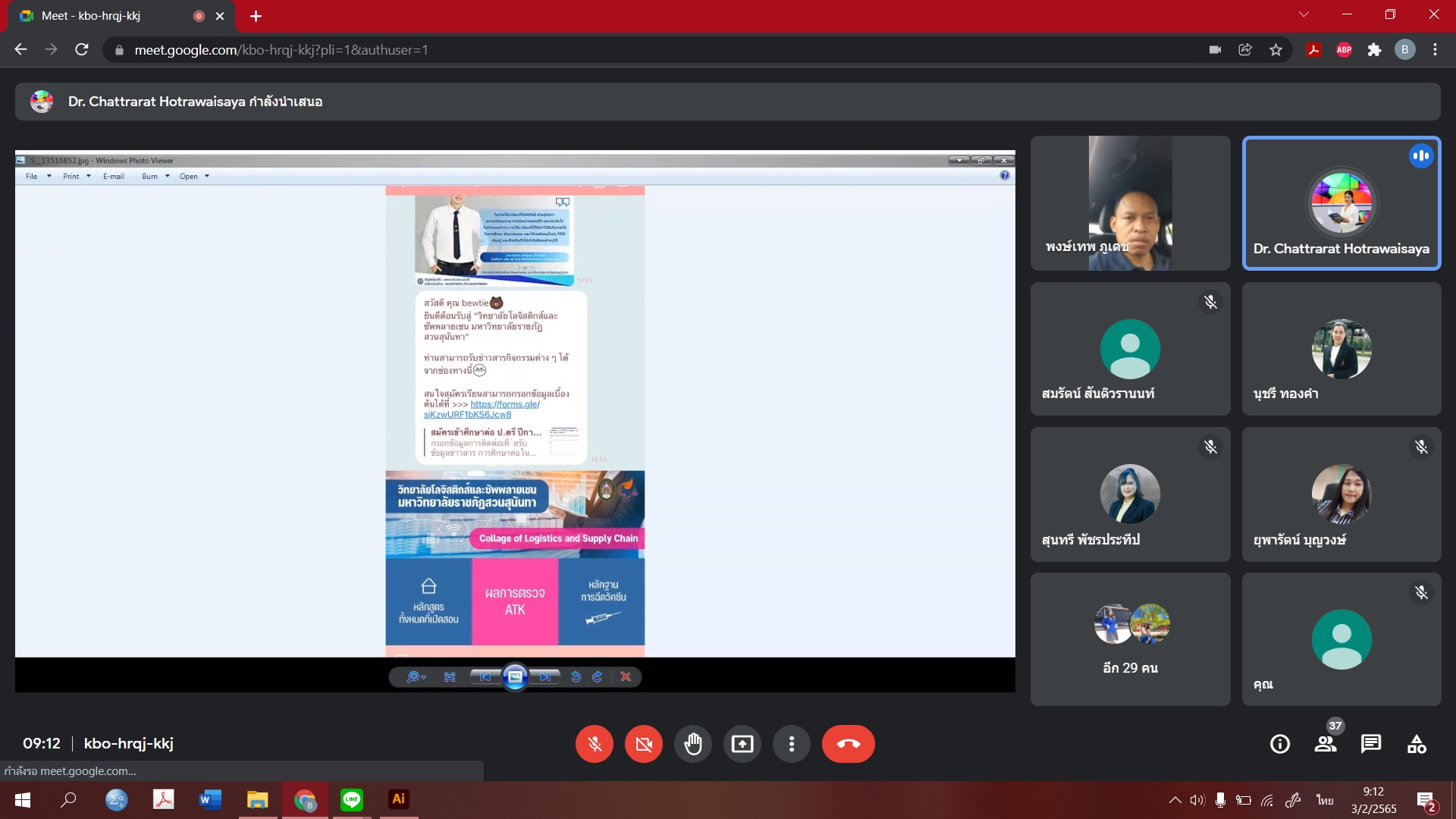Open Chrome extensions puzzle icon

1374,50
